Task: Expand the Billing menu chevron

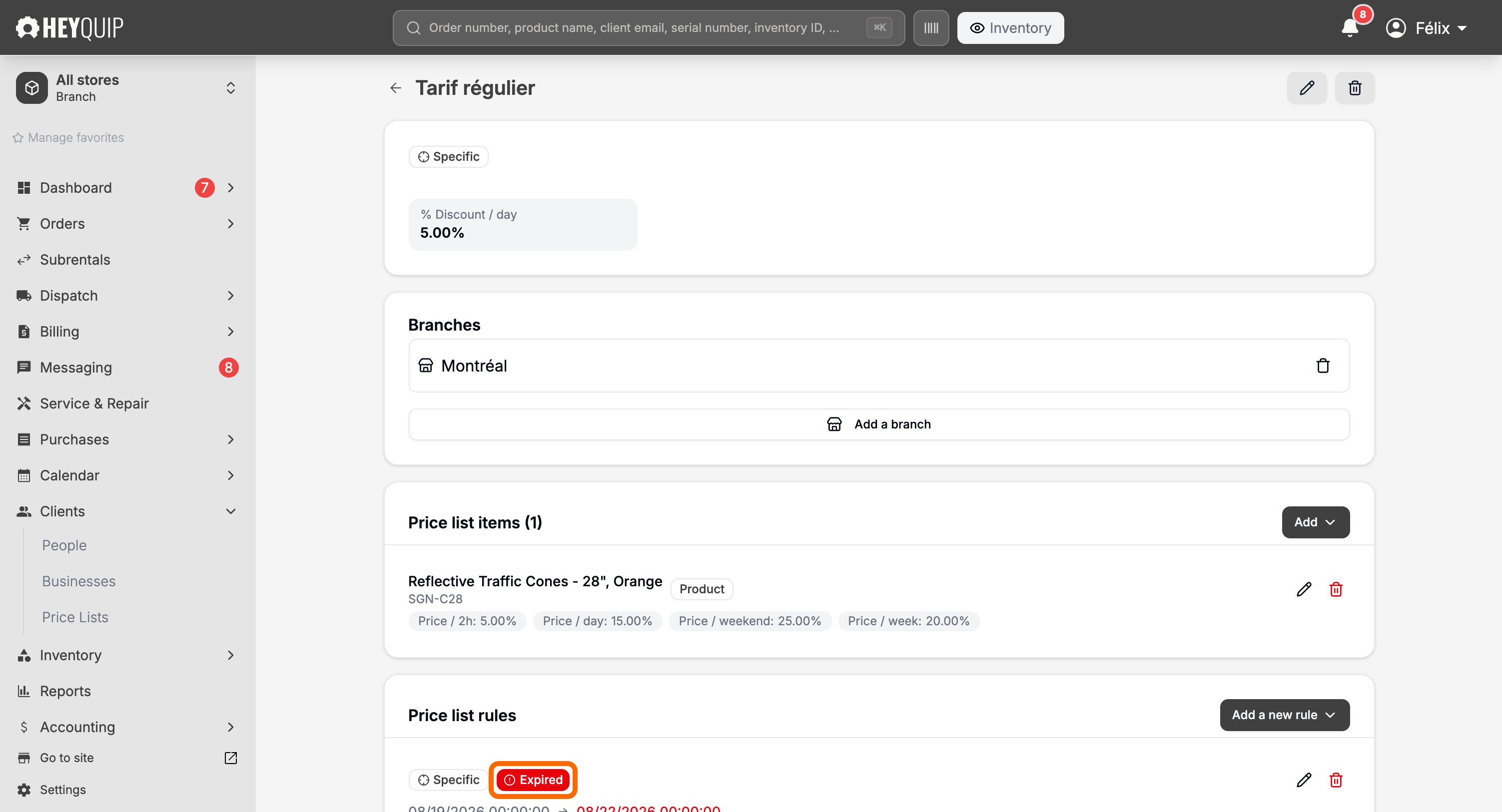Action: (231, 332)
